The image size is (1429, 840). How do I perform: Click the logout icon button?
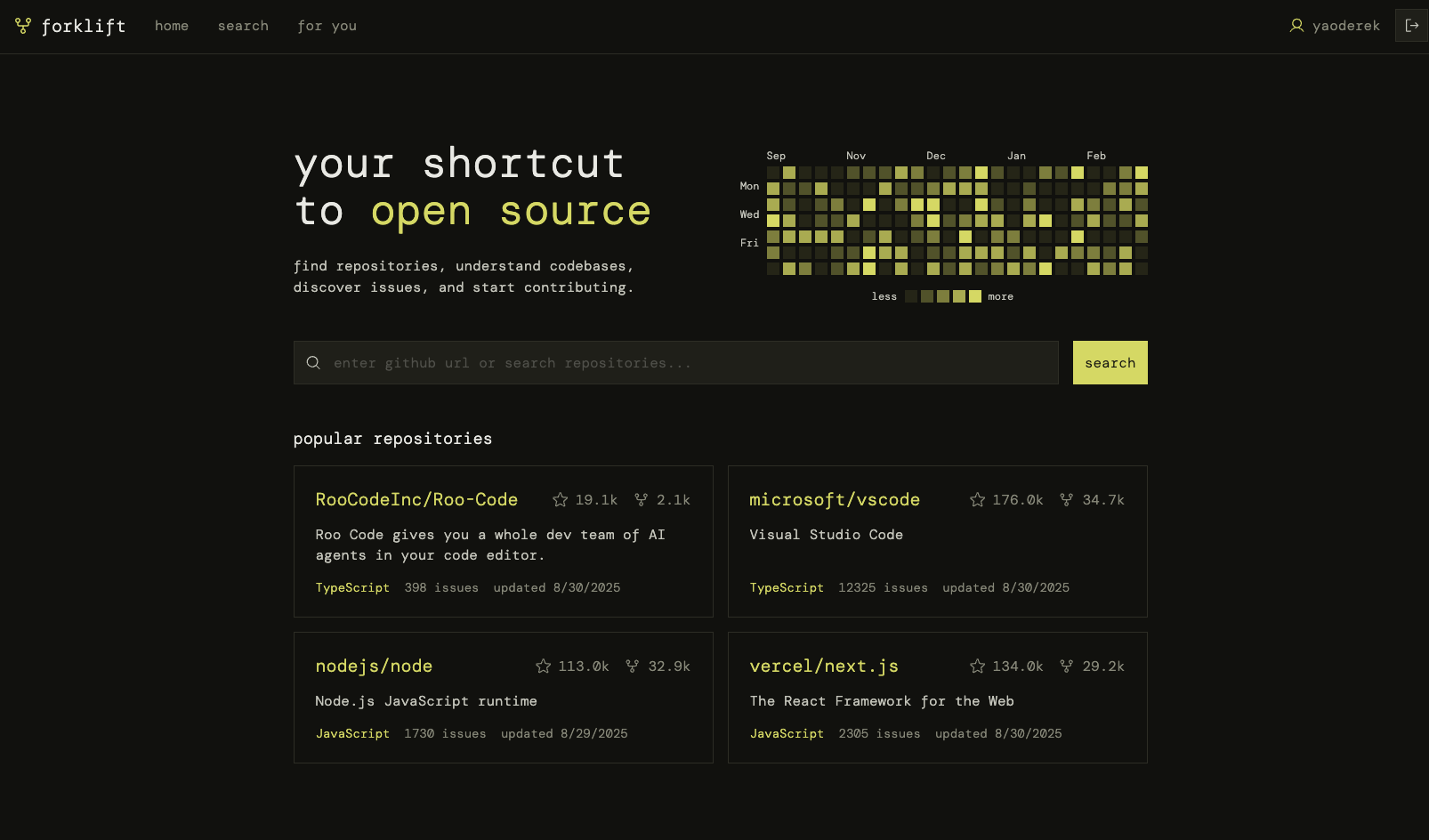tap(1412, 26)
